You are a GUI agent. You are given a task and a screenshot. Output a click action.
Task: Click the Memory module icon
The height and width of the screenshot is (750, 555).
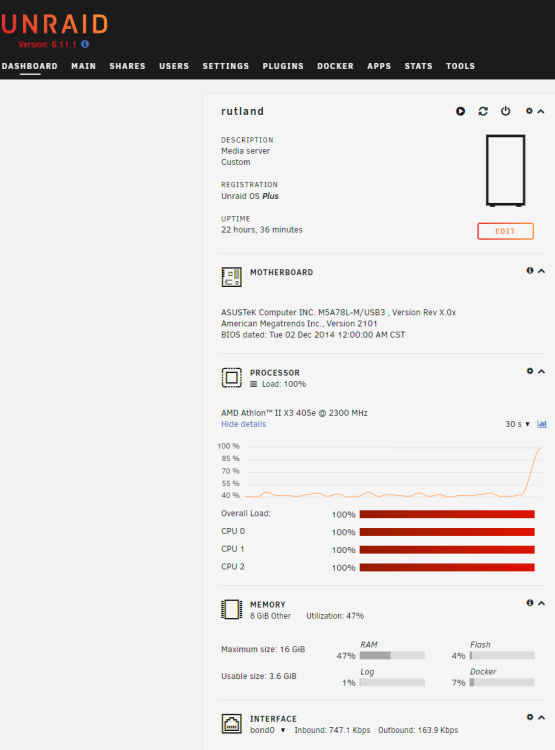click(x=232, y=609)
